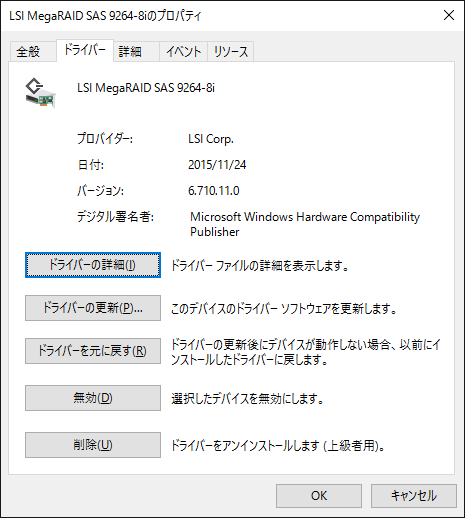Select the ドライバー tab
This screenshot has height=518, width=465.
click(x=85, y=51)
